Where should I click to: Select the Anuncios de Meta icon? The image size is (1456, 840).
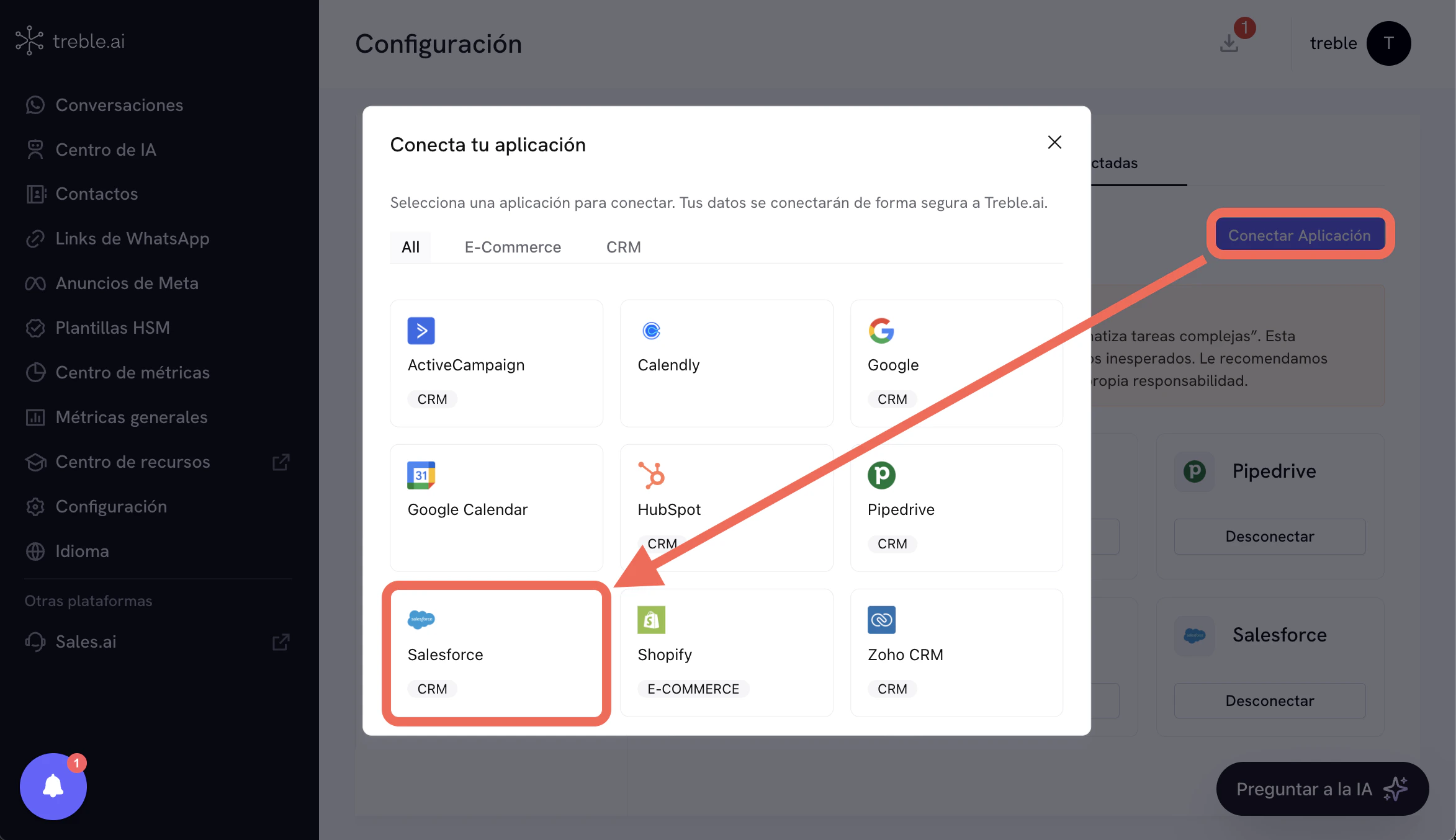[35, 283]
